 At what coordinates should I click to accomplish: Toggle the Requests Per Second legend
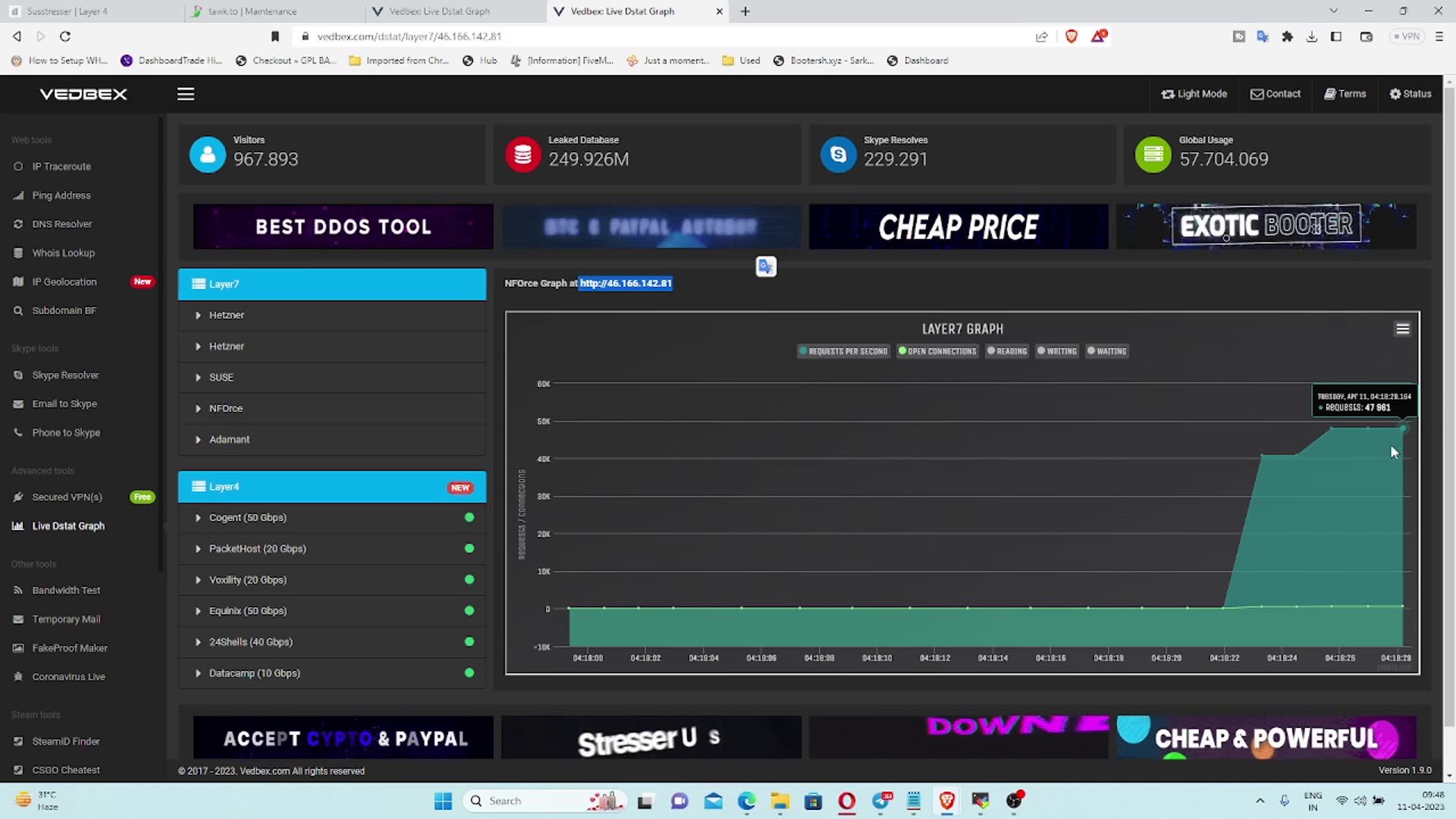[843, 350]
